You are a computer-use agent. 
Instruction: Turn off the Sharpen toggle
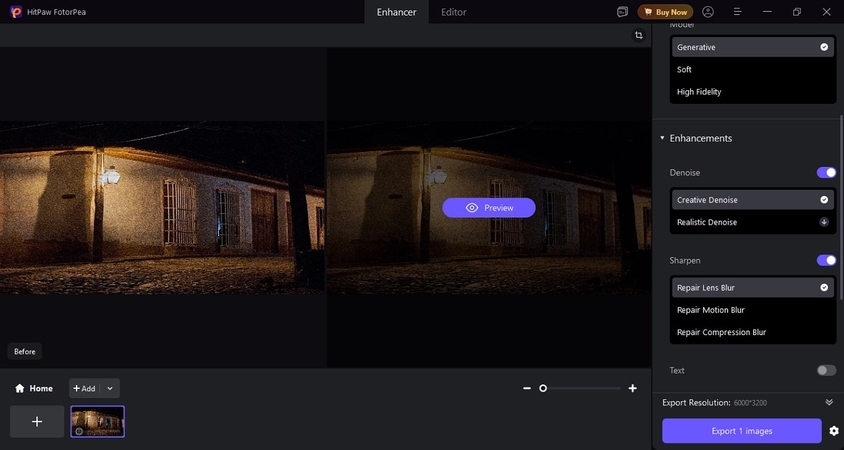click(826, 260)
